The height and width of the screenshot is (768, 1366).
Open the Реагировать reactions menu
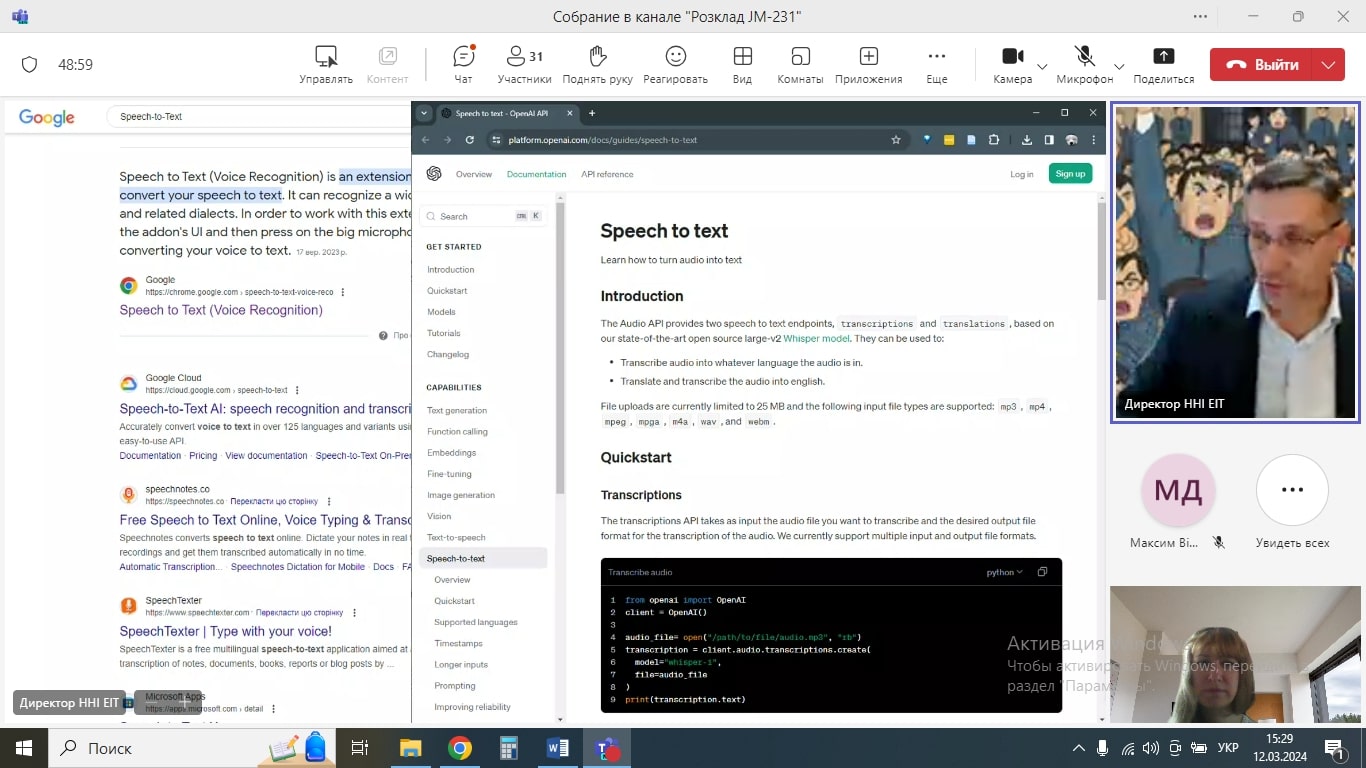pyautogui.click(x=675, y=64)
